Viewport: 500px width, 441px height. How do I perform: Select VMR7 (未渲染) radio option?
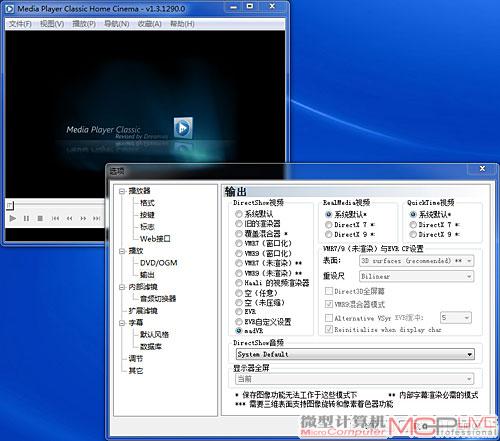(239, 263)
